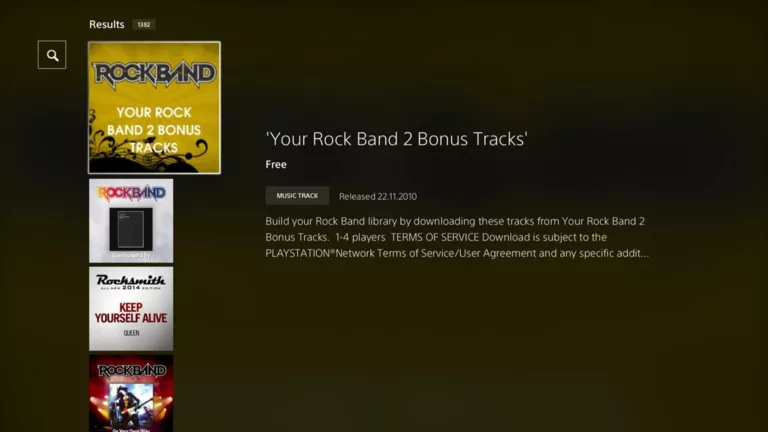The image size is (768, 432).
Task: Click the 1382 results count badge
Action: coord(144,24)
